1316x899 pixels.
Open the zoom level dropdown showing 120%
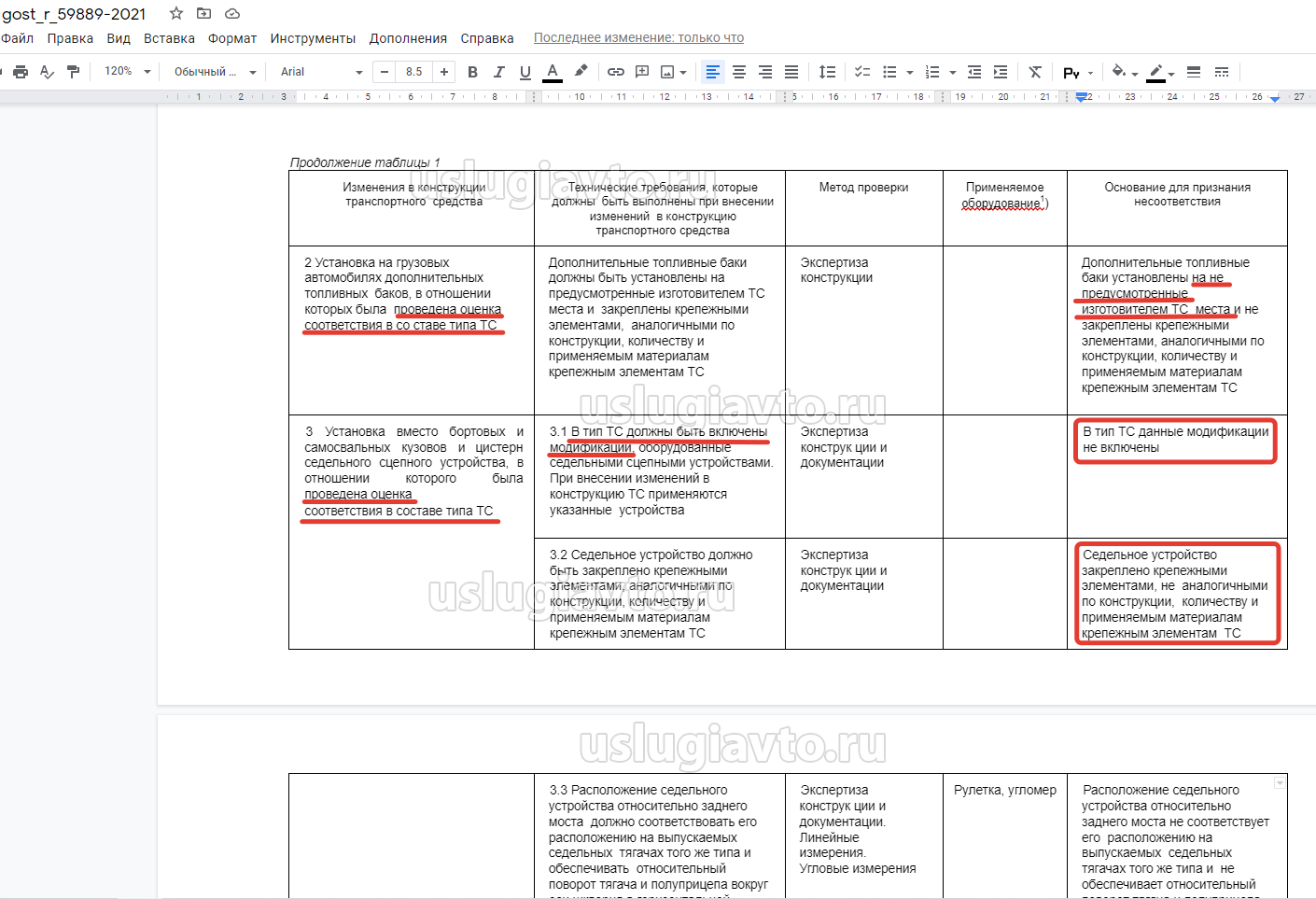[127, 72]
